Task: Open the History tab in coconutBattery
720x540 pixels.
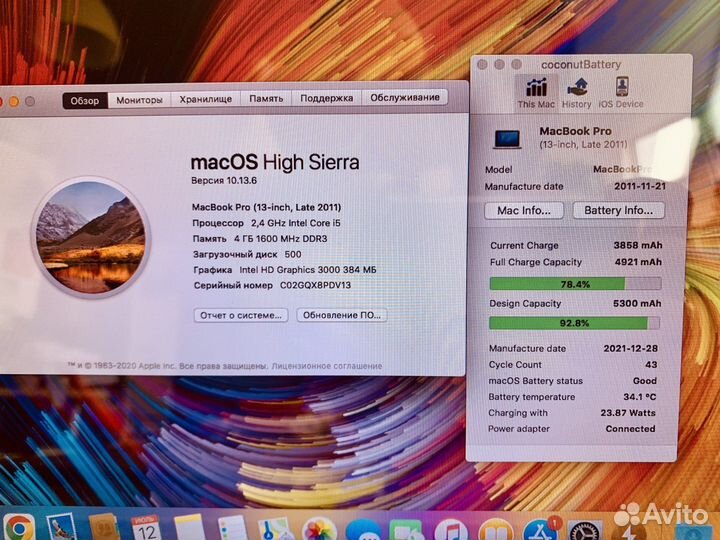Action: pyautogui.click(x=577, y=93)
